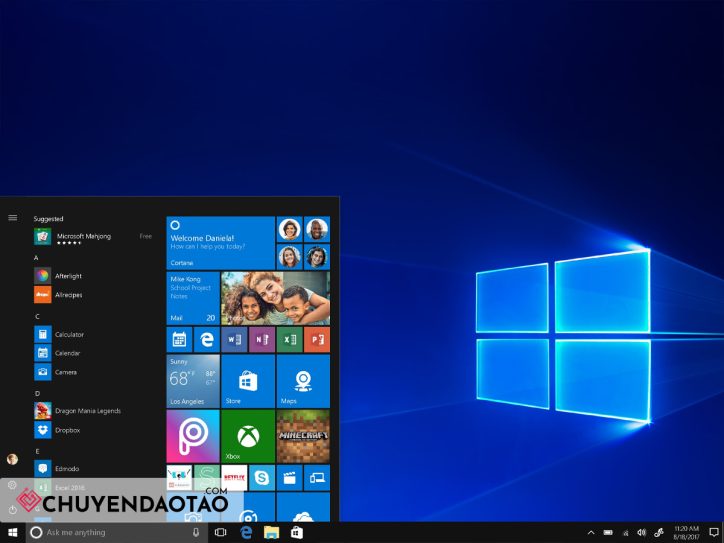Screen dimensions: 724x543
Task: Launch the Word tile
Action: pyautogui.click(x=234, y=340)
